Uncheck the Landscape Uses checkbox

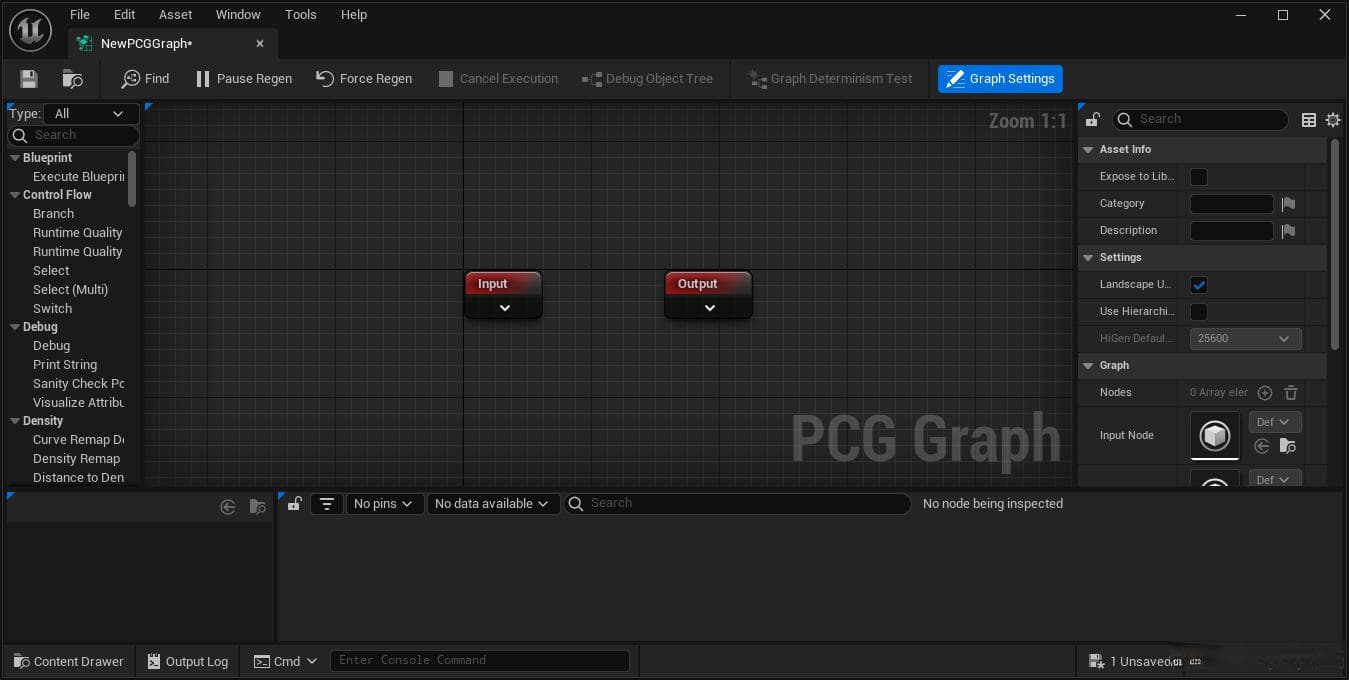[1198, 285]
